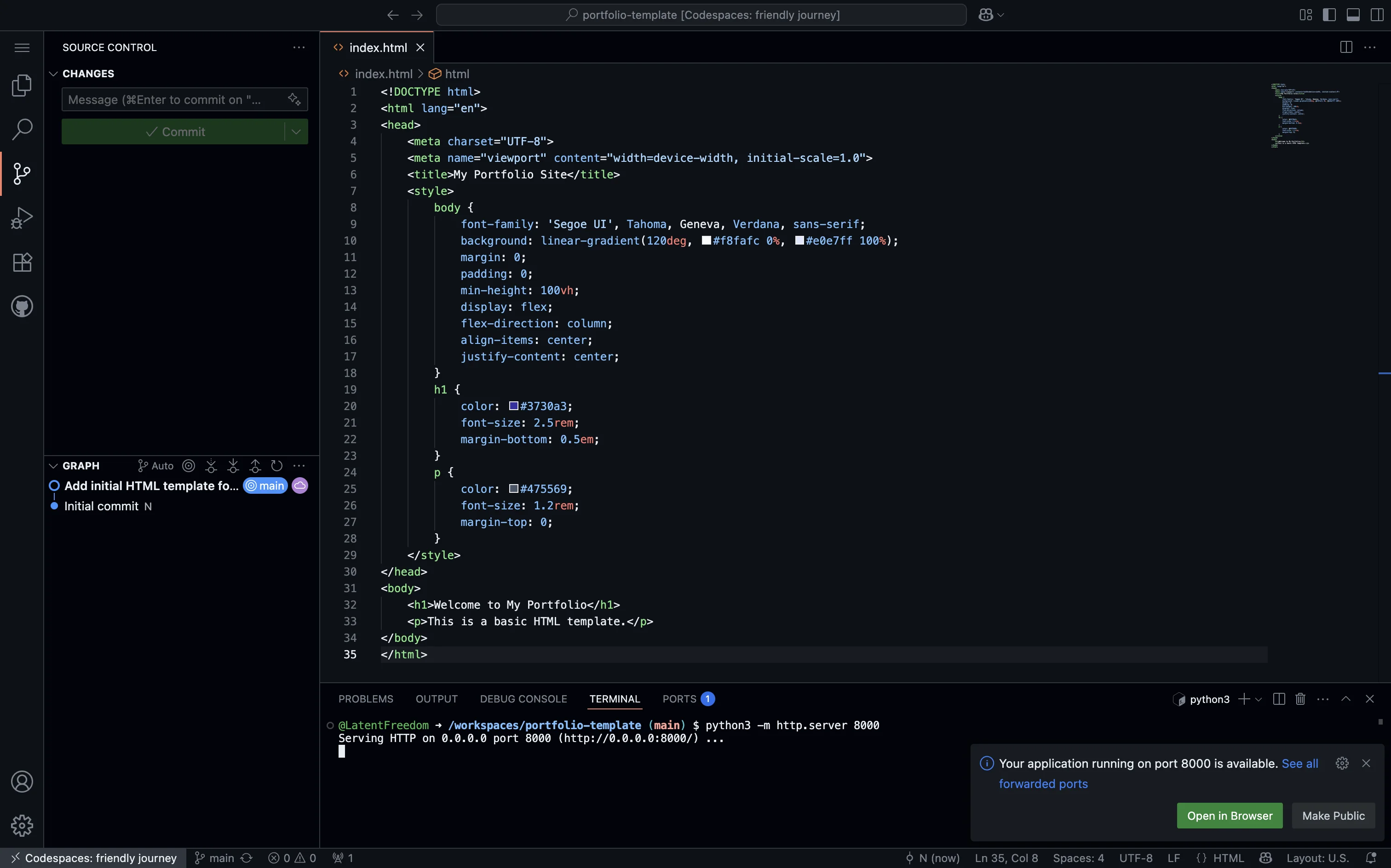This screenshot has width=1391, height=868.
Task: Collapse the GRAPH section header
Action: (x=53, y=465)
